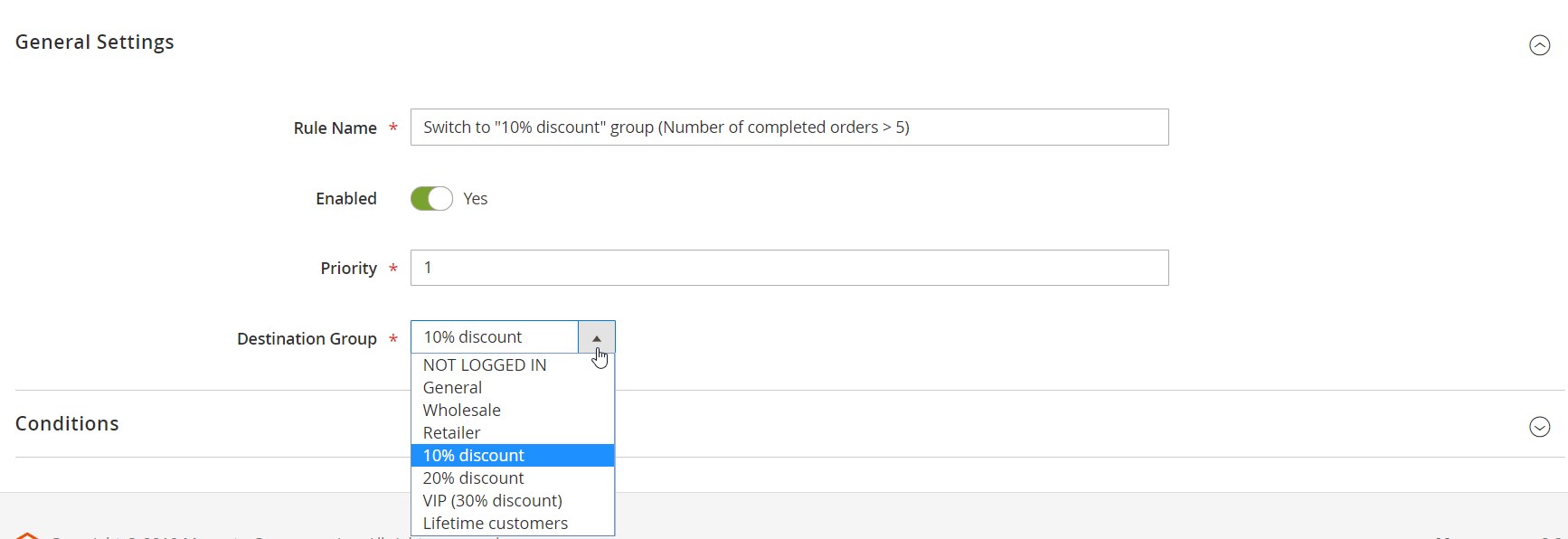Click into the Rule Name field
Viewport: 1568px width, 539px height.
coord(789,128)
